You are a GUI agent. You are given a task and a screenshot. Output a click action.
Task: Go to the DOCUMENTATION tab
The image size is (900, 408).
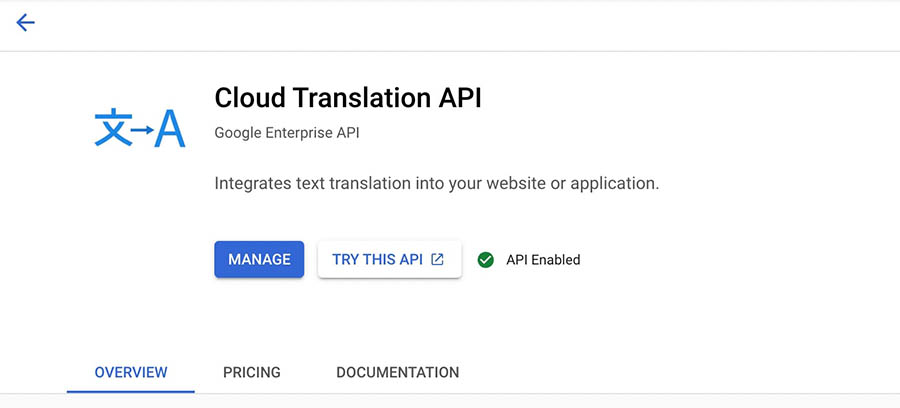397,372
